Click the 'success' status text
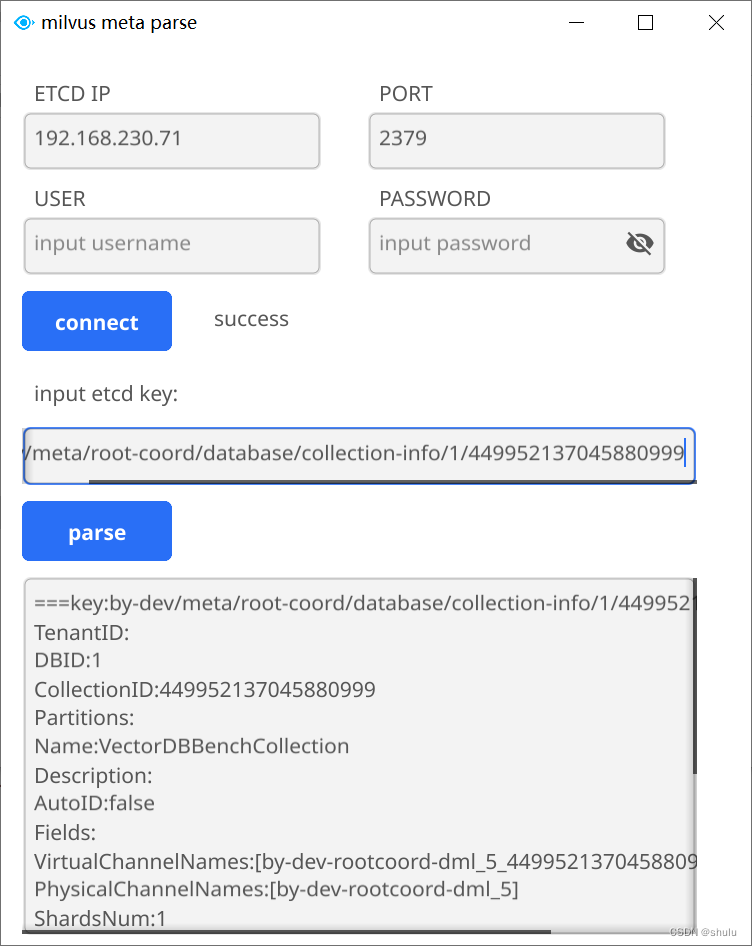Screen dimensions: 752x946 (251, 319)
